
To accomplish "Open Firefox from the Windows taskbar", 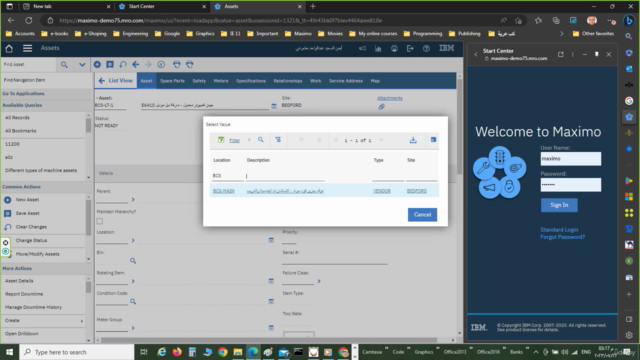I will 177,352.
